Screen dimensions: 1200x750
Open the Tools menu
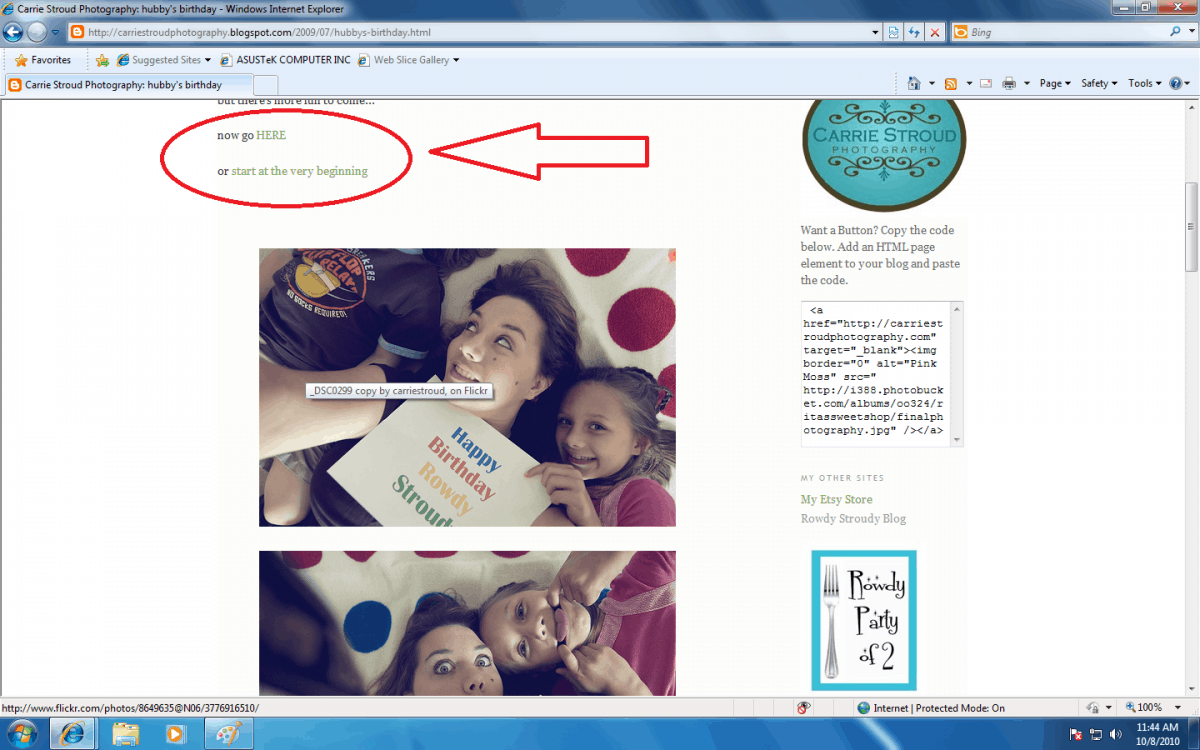(1145, 84)
